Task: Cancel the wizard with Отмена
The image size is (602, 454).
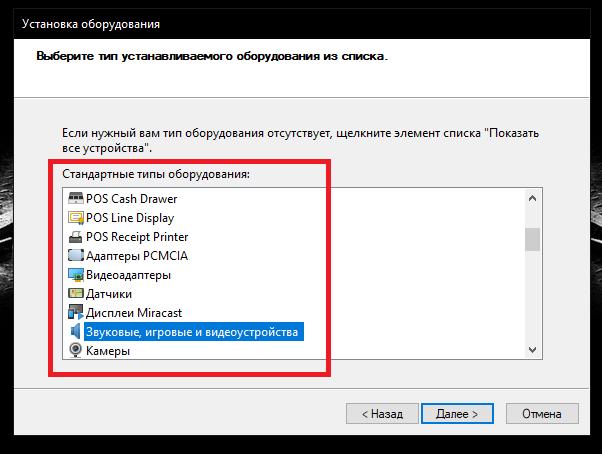Action: (x=542, y=414)
